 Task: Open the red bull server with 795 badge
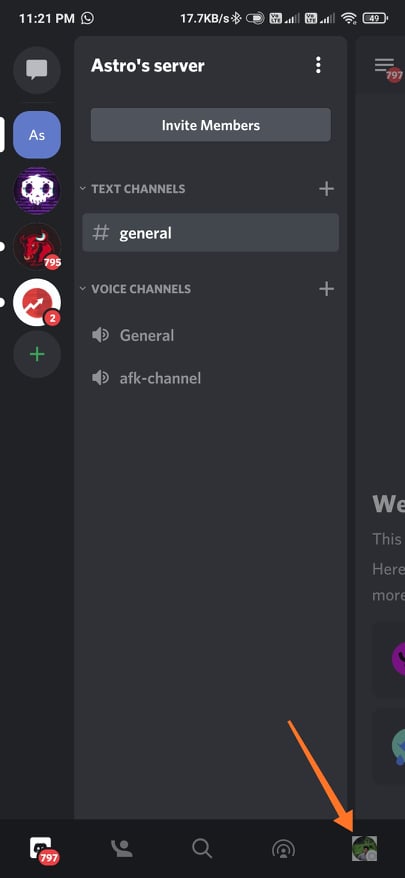[37, 246]
